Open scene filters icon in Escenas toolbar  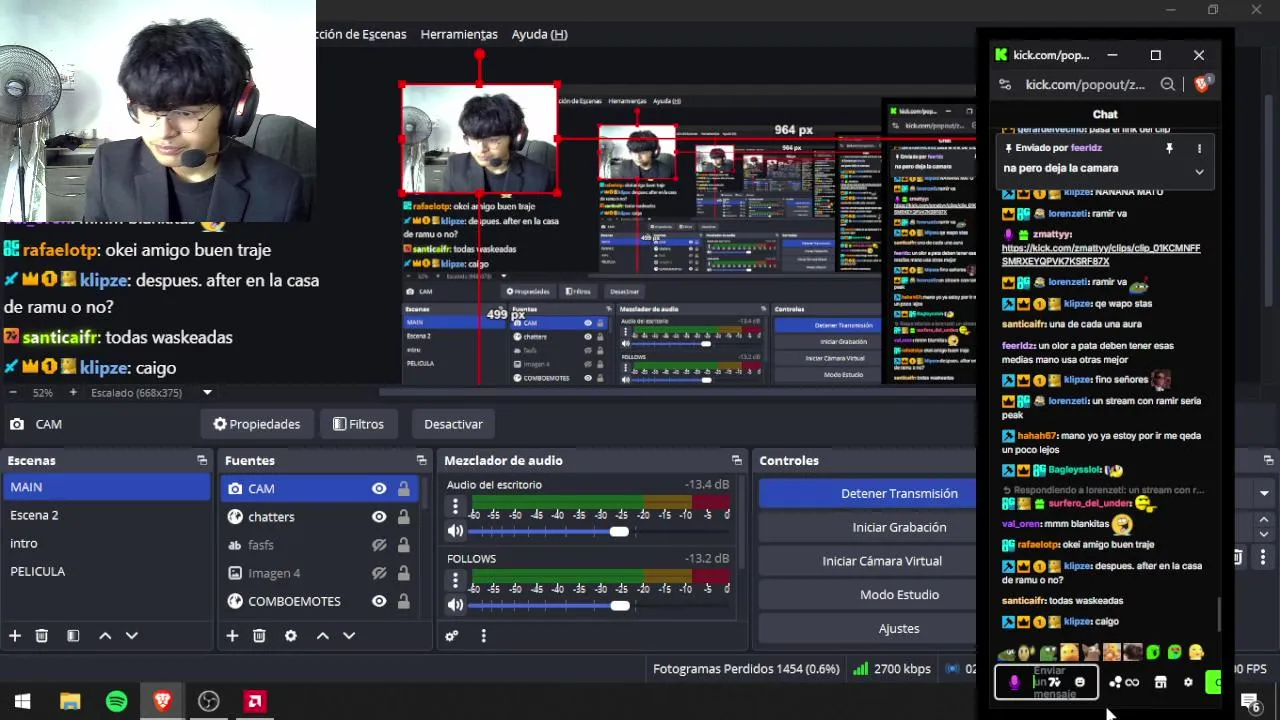point(73,635)
